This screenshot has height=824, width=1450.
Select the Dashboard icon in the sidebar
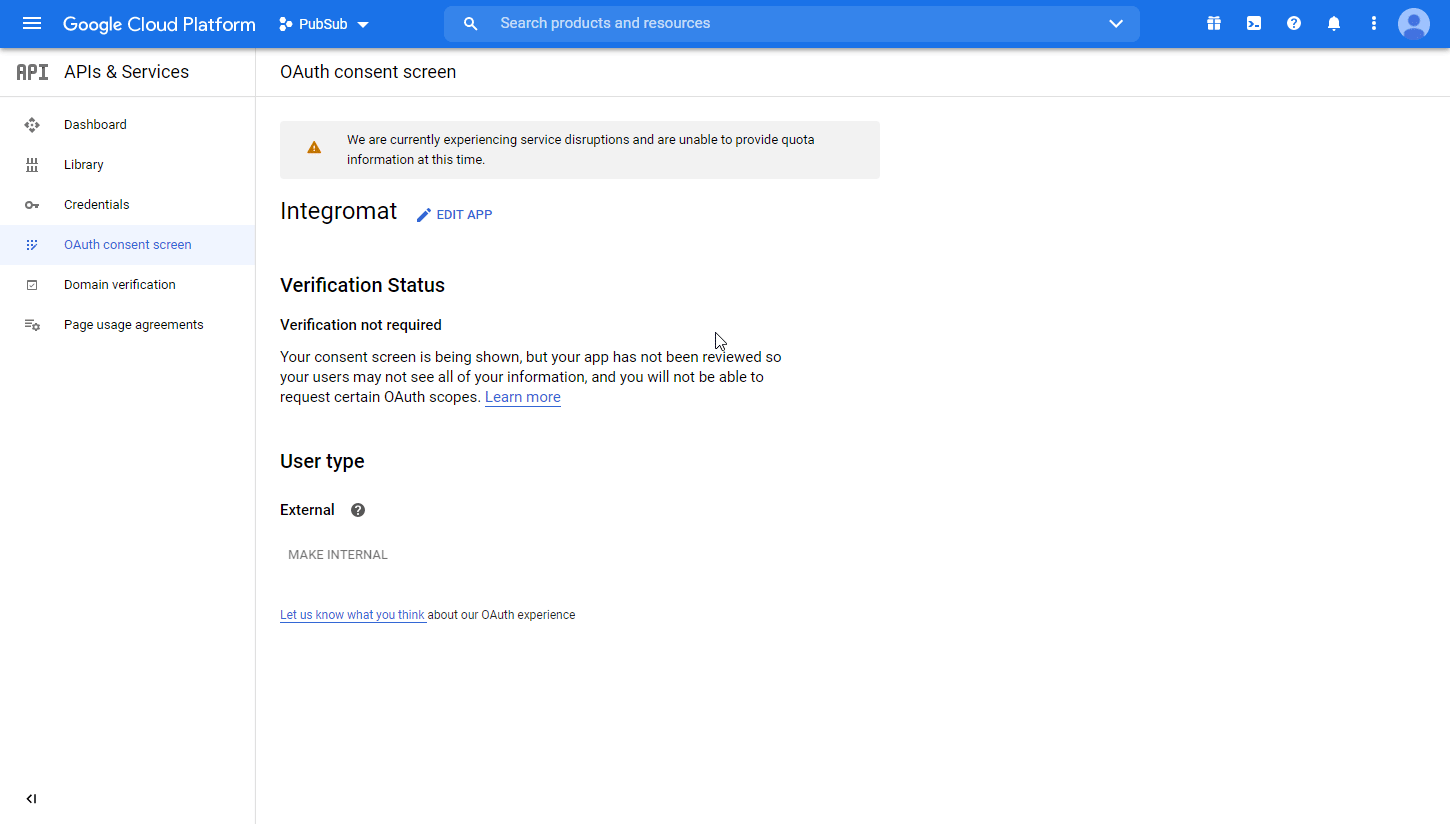pyautogui.click(x=32, y=124)
